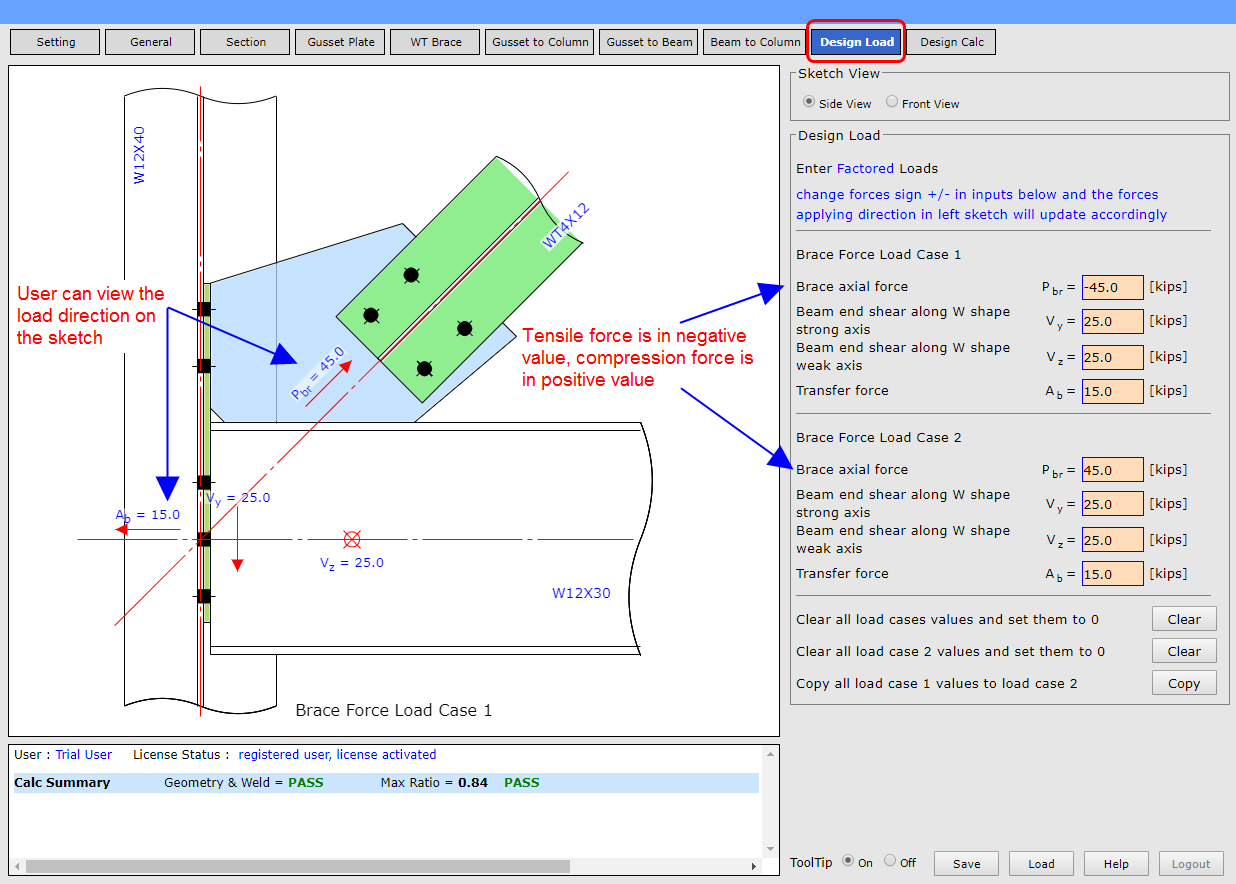This screenshot has height=884, width=1236.
Task: Select the Gusset to Column tab
Action: [539, 41]
